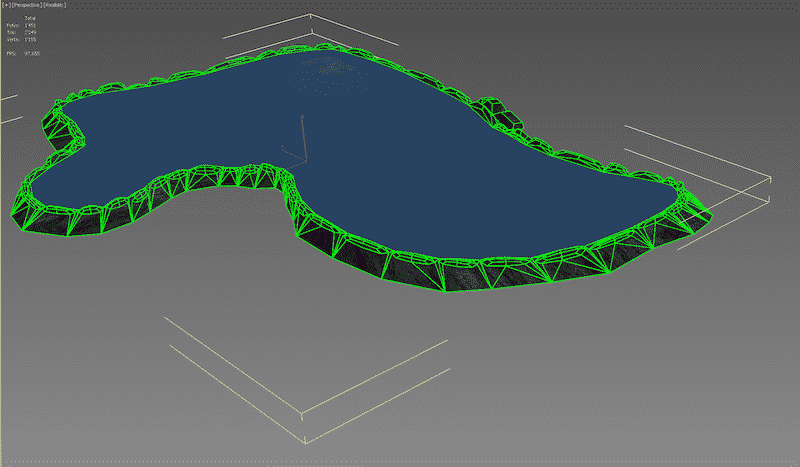Open the [+] viewport general menu
Screen dimensions: 800x467
click(6, 5)
